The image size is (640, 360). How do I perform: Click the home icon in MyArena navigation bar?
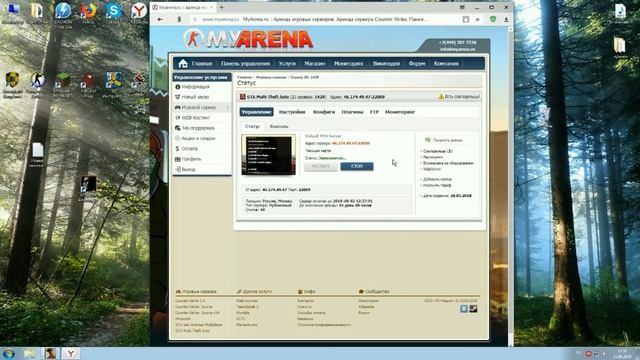[x=183, y=63]
